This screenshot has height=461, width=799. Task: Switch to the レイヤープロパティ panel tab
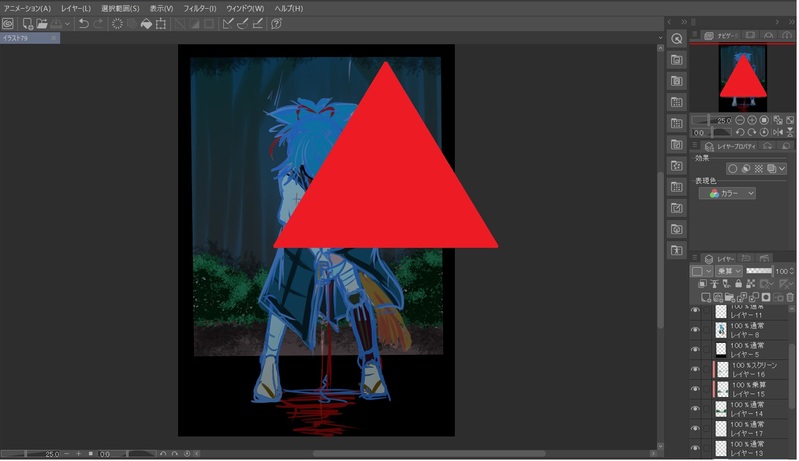pos(730,146)
